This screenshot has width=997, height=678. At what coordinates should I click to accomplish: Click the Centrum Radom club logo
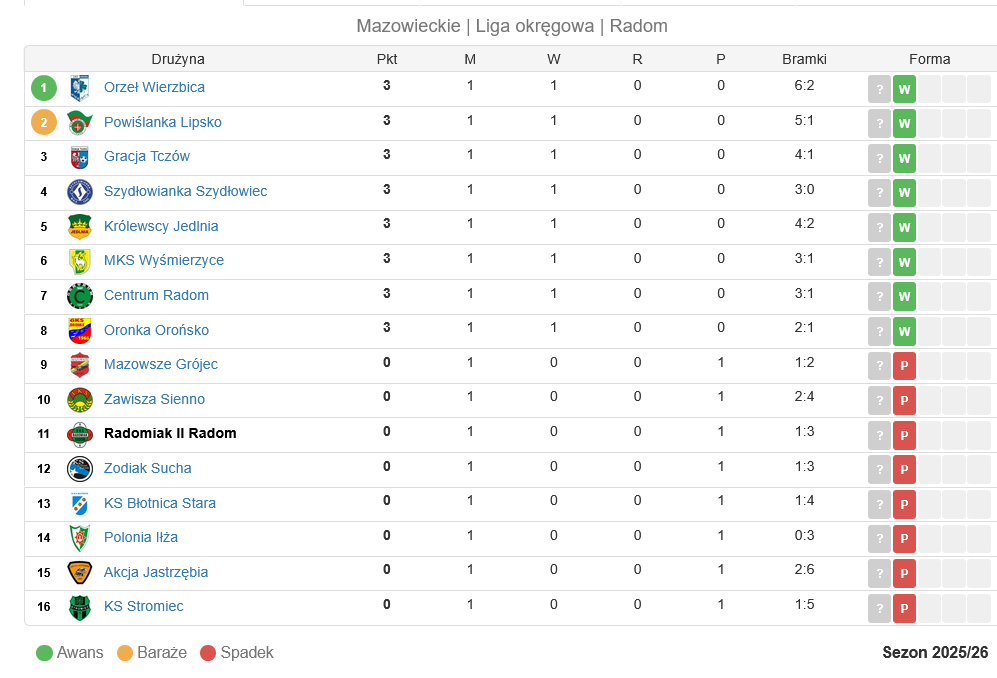(80, 296)
